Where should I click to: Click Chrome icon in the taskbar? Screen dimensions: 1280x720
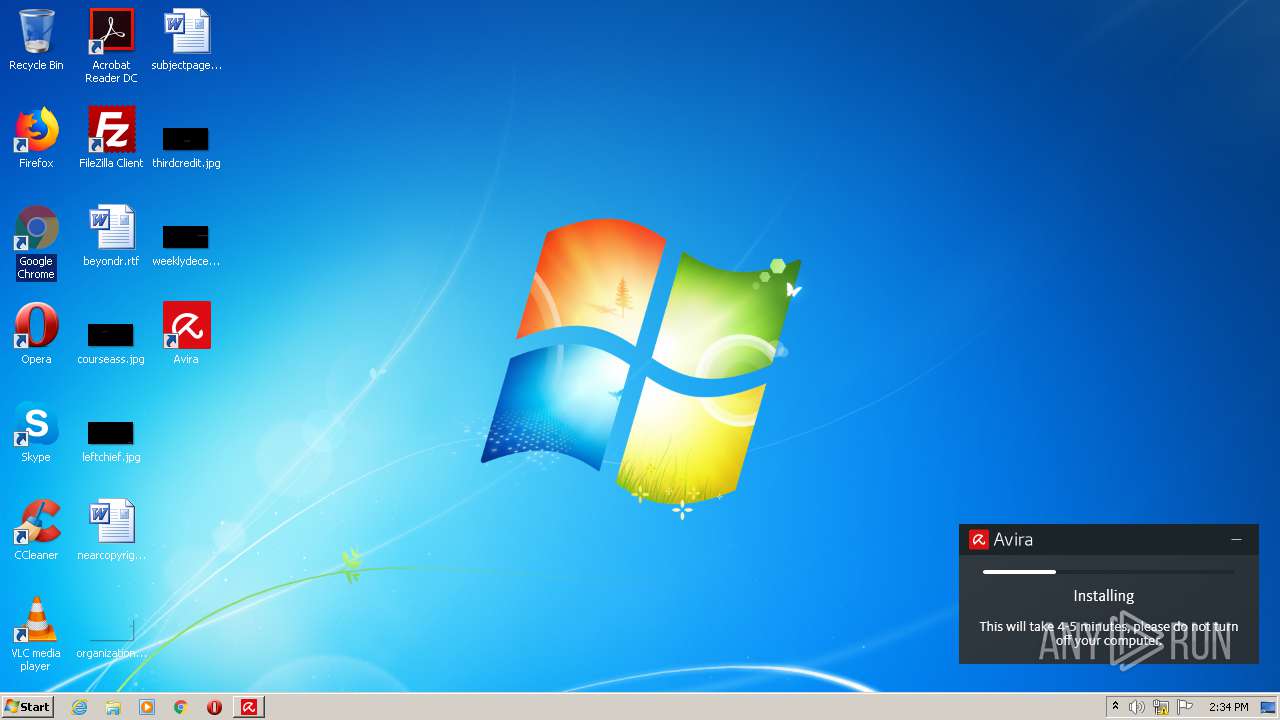181,707
